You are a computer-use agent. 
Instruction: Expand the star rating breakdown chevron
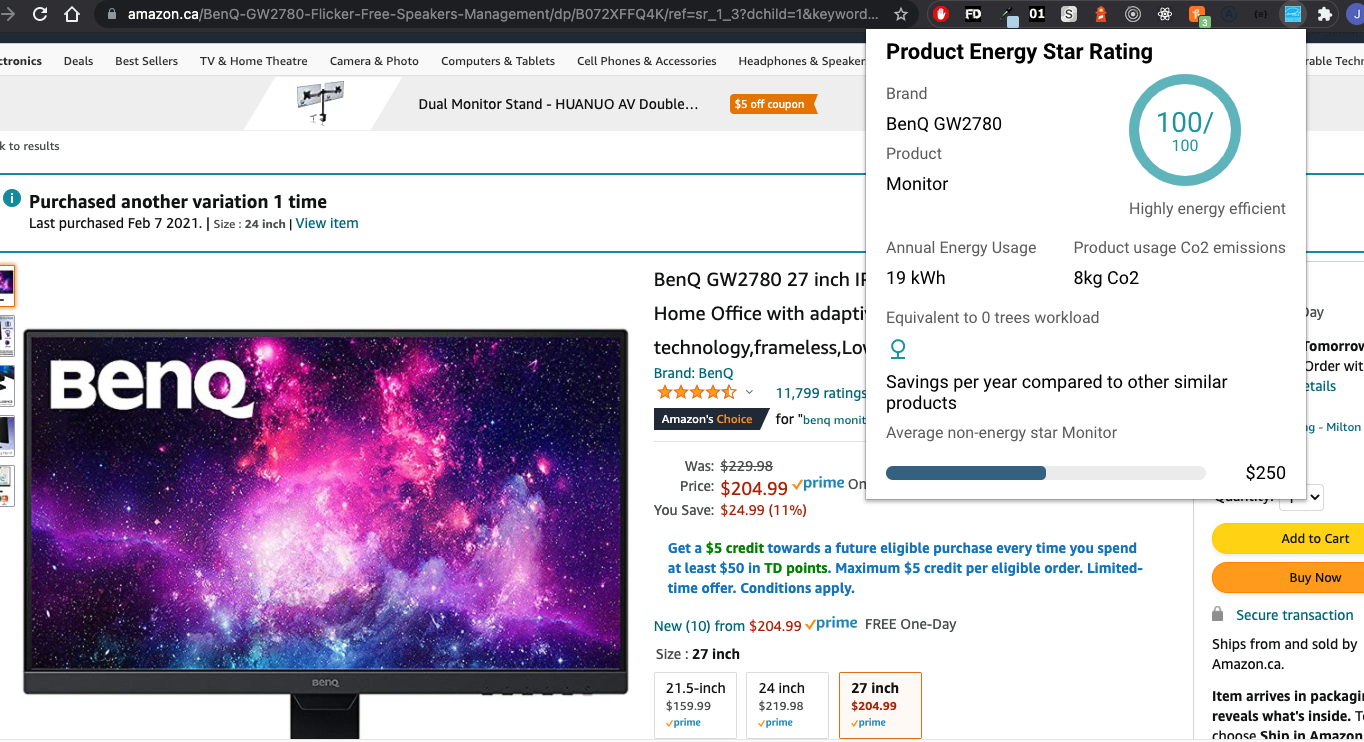[x=750, y=393]
